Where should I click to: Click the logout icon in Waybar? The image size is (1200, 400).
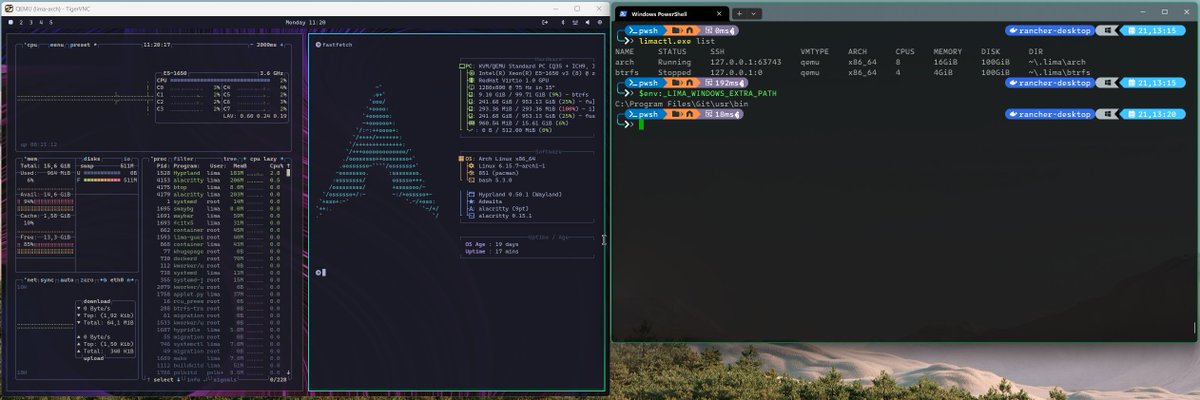click(x=544, y=22)
